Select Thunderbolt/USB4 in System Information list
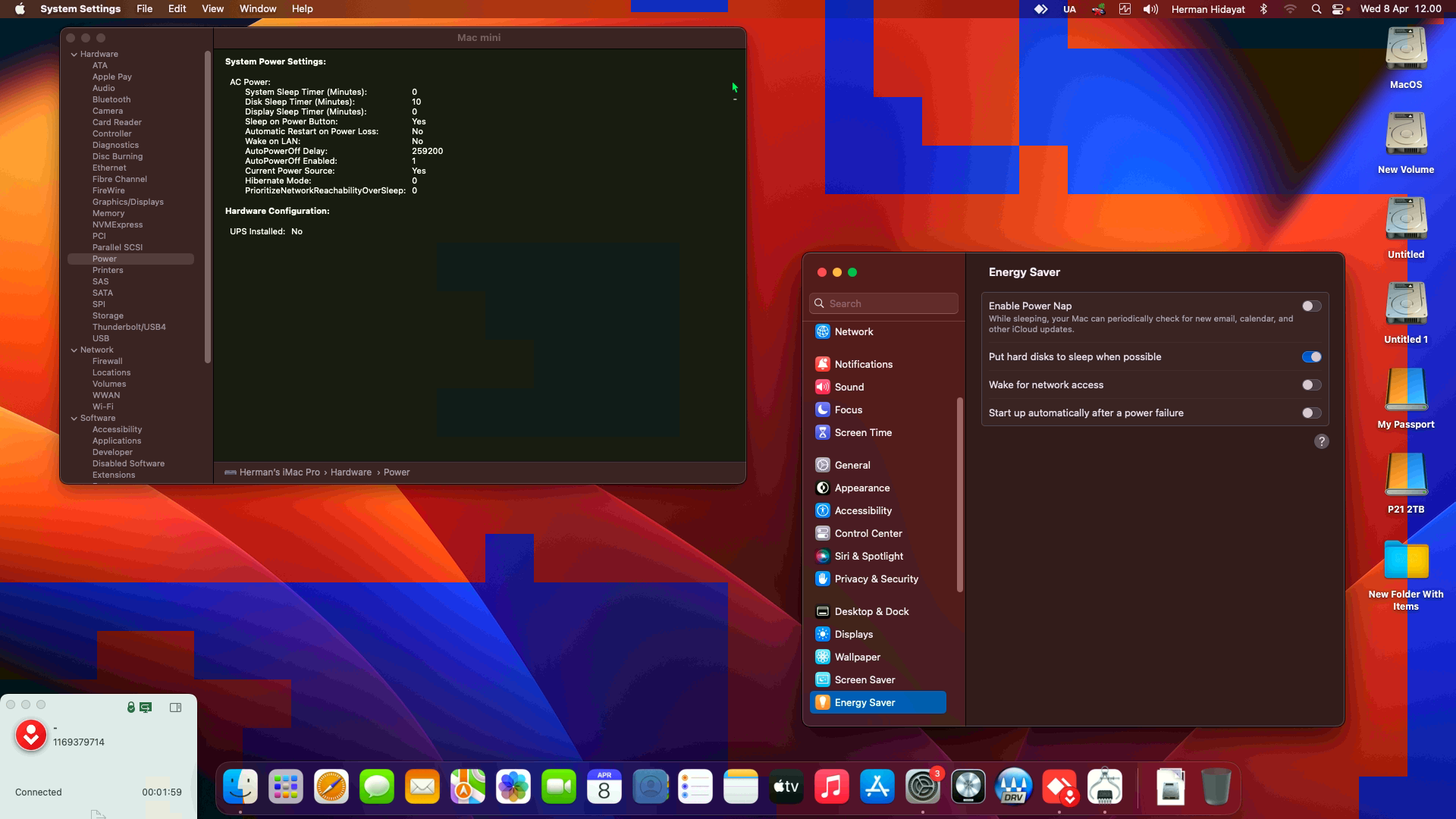Image resolution: width=1456 pixels, height=819 pixels. [x=129, y=328]
